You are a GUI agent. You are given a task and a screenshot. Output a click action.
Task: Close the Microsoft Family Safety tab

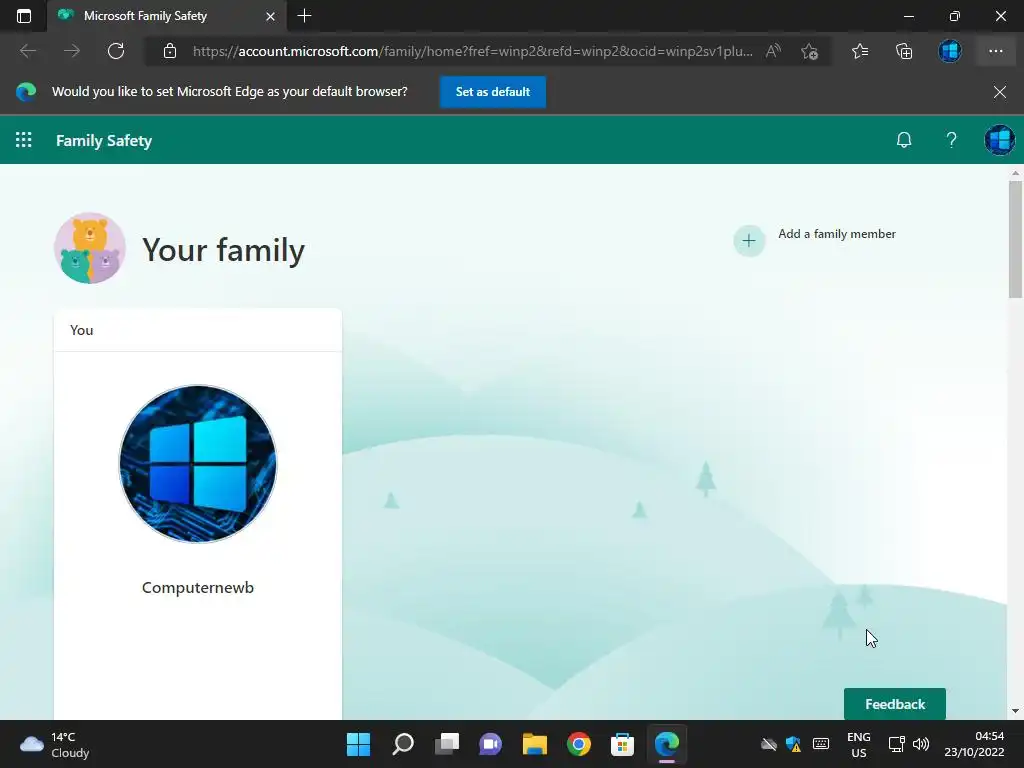coord(270,16)
